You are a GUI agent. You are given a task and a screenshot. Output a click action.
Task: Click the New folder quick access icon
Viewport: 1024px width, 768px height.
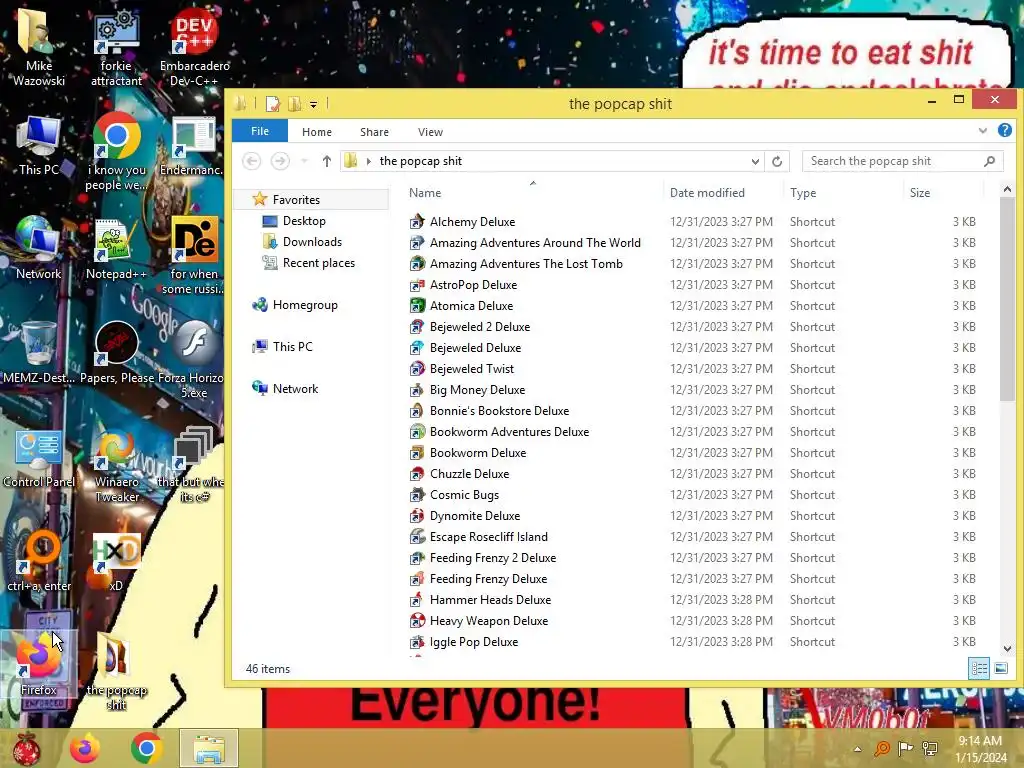[295, 104]
